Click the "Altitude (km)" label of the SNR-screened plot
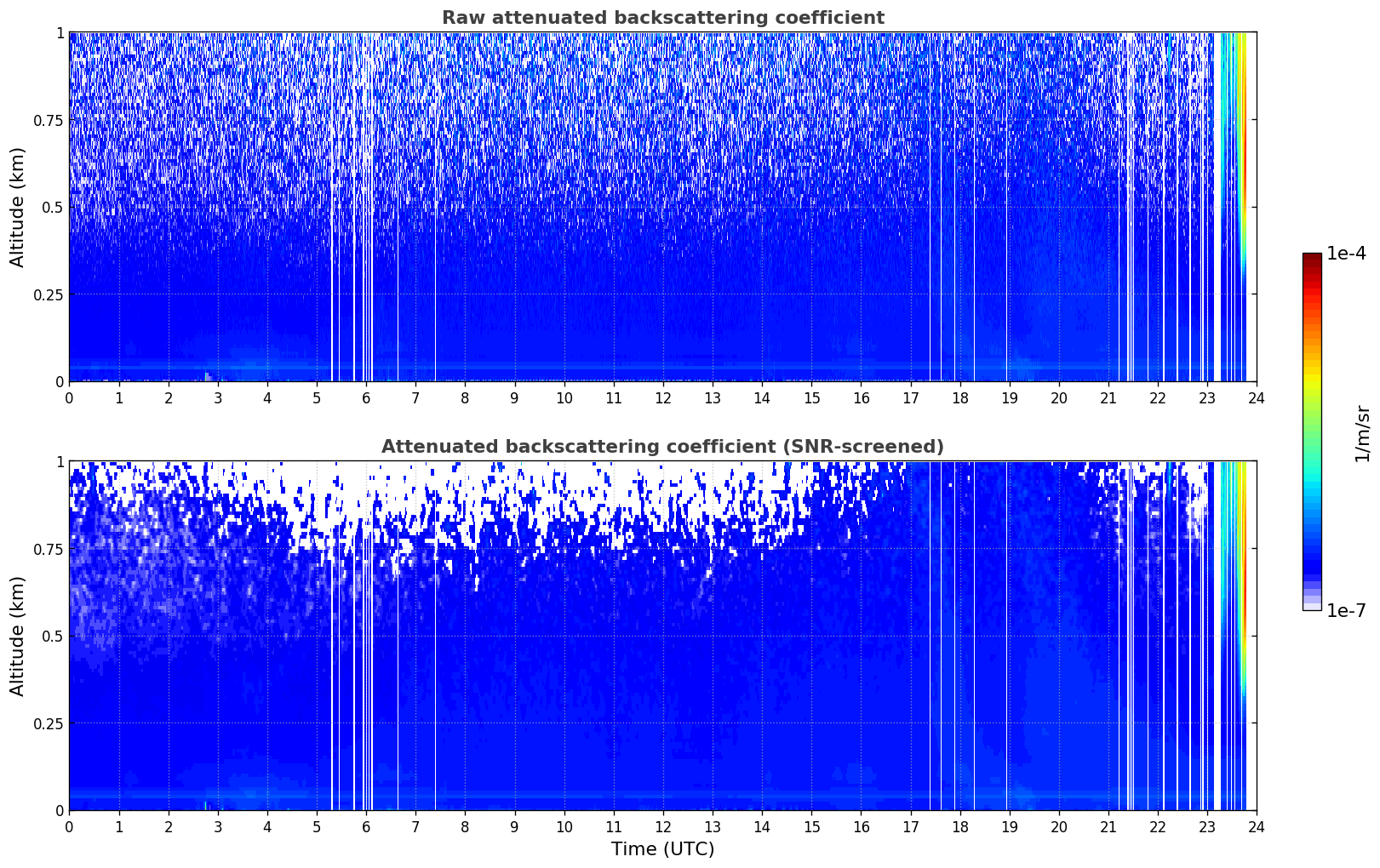 tap(18, 636)
